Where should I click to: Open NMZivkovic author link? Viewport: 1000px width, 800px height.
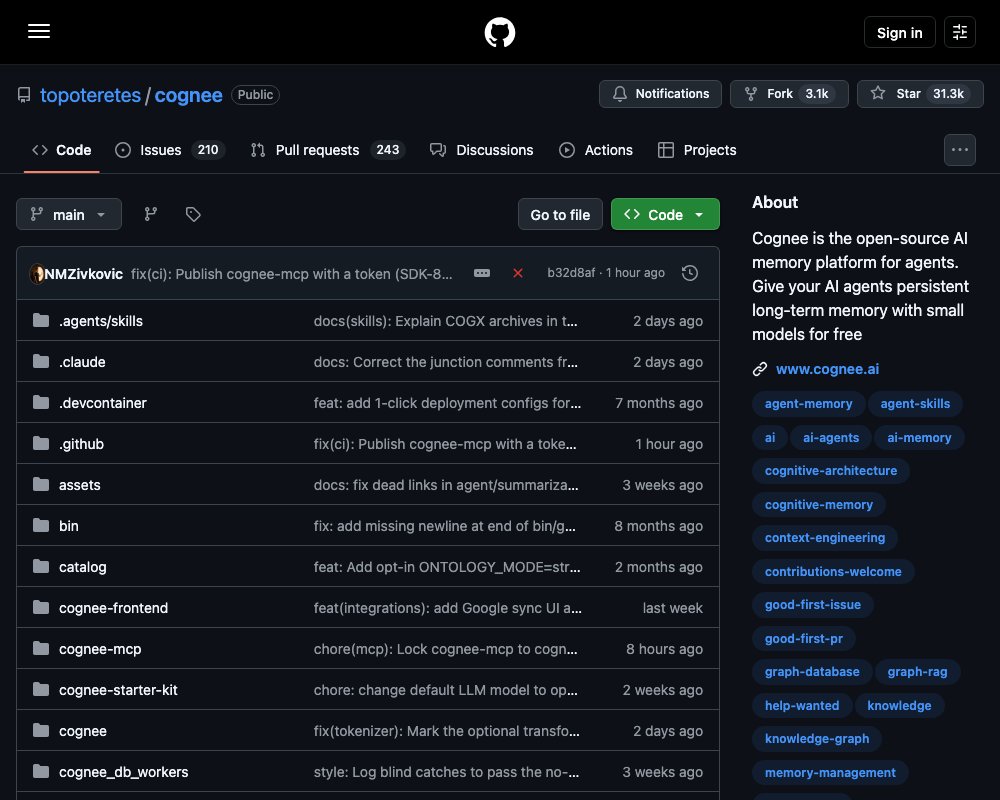tap(84, 274)
